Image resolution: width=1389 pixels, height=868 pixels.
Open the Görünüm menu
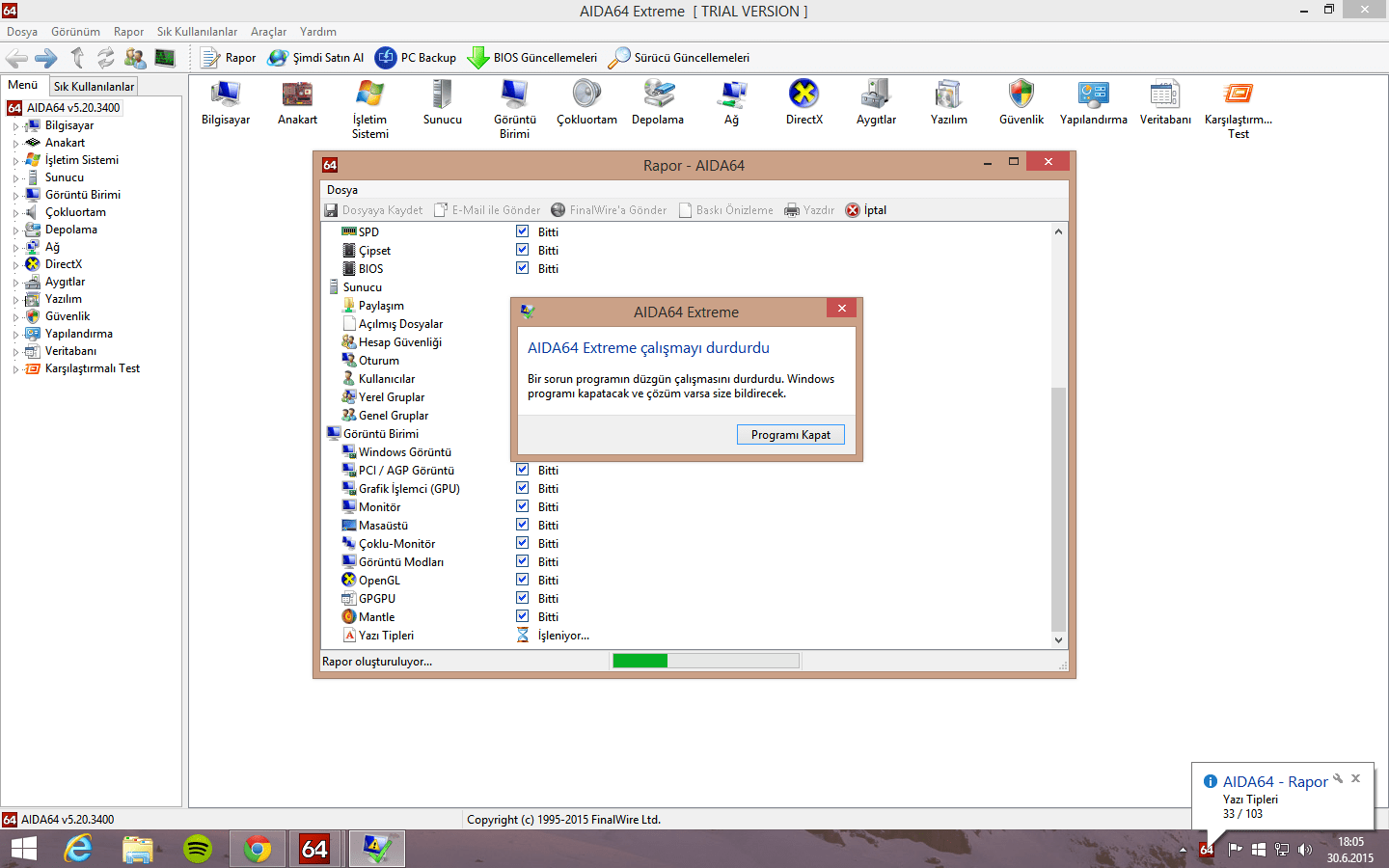click(x=75, y=32)
